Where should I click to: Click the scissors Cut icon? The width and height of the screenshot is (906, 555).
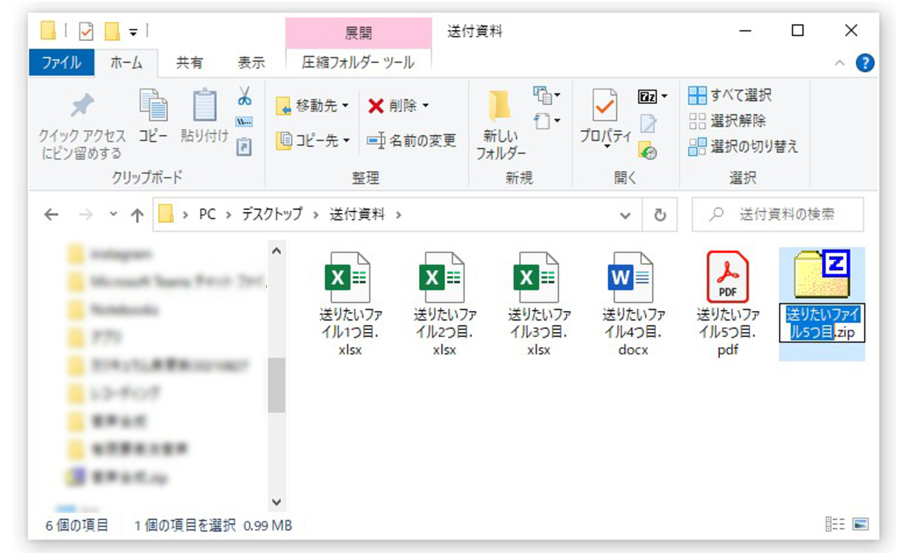point(244,96)
